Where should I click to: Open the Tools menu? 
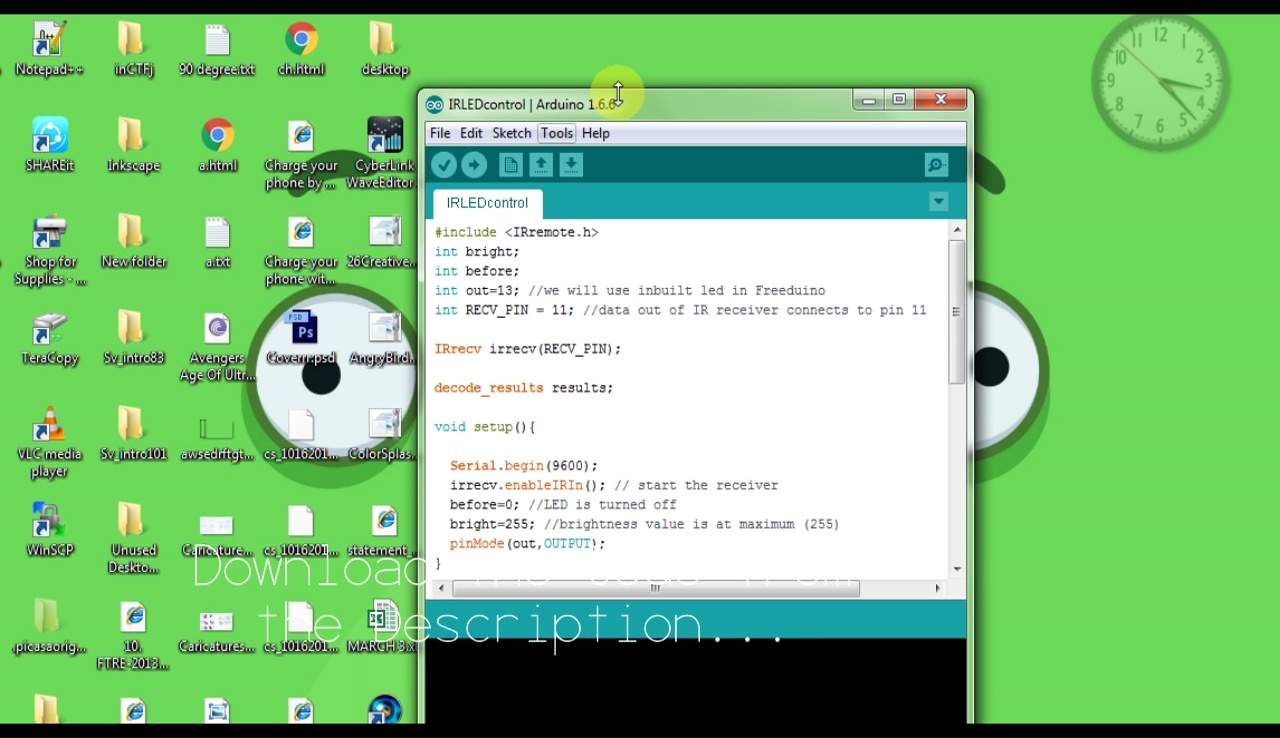click(x=556, y=132)
